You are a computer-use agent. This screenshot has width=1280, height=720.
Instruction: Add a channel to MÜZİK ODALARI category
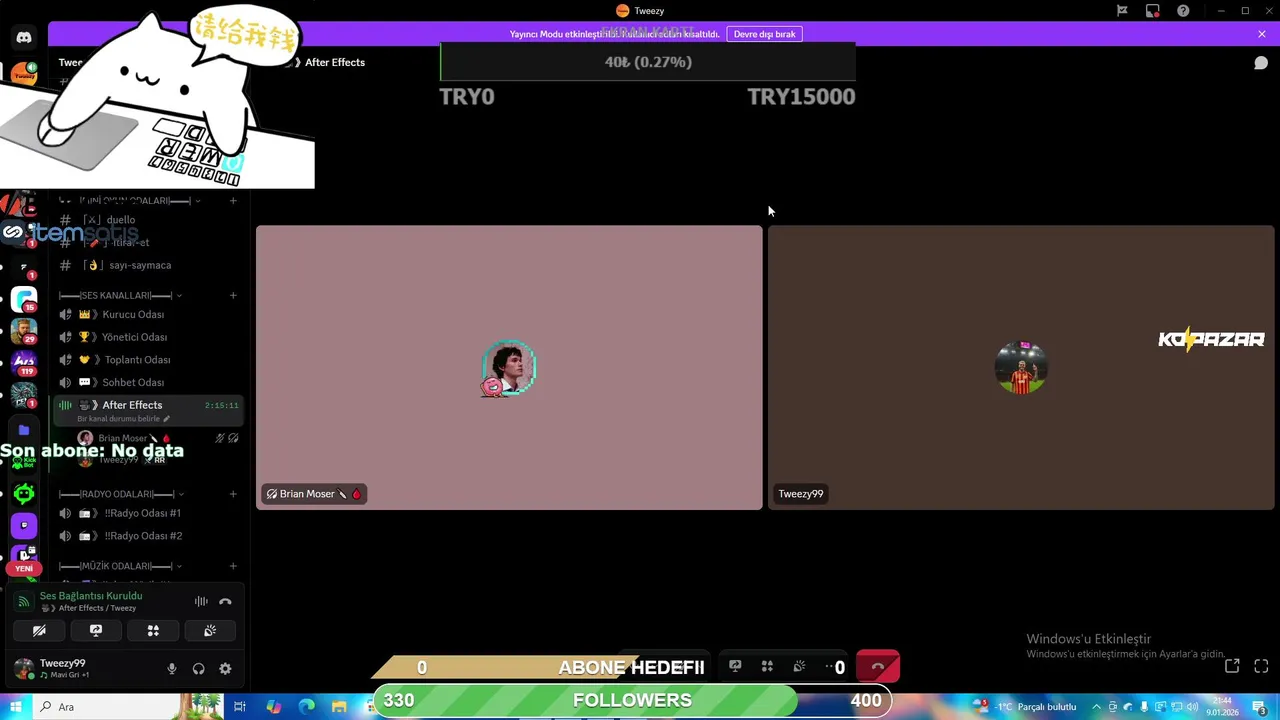click(233, 566)
